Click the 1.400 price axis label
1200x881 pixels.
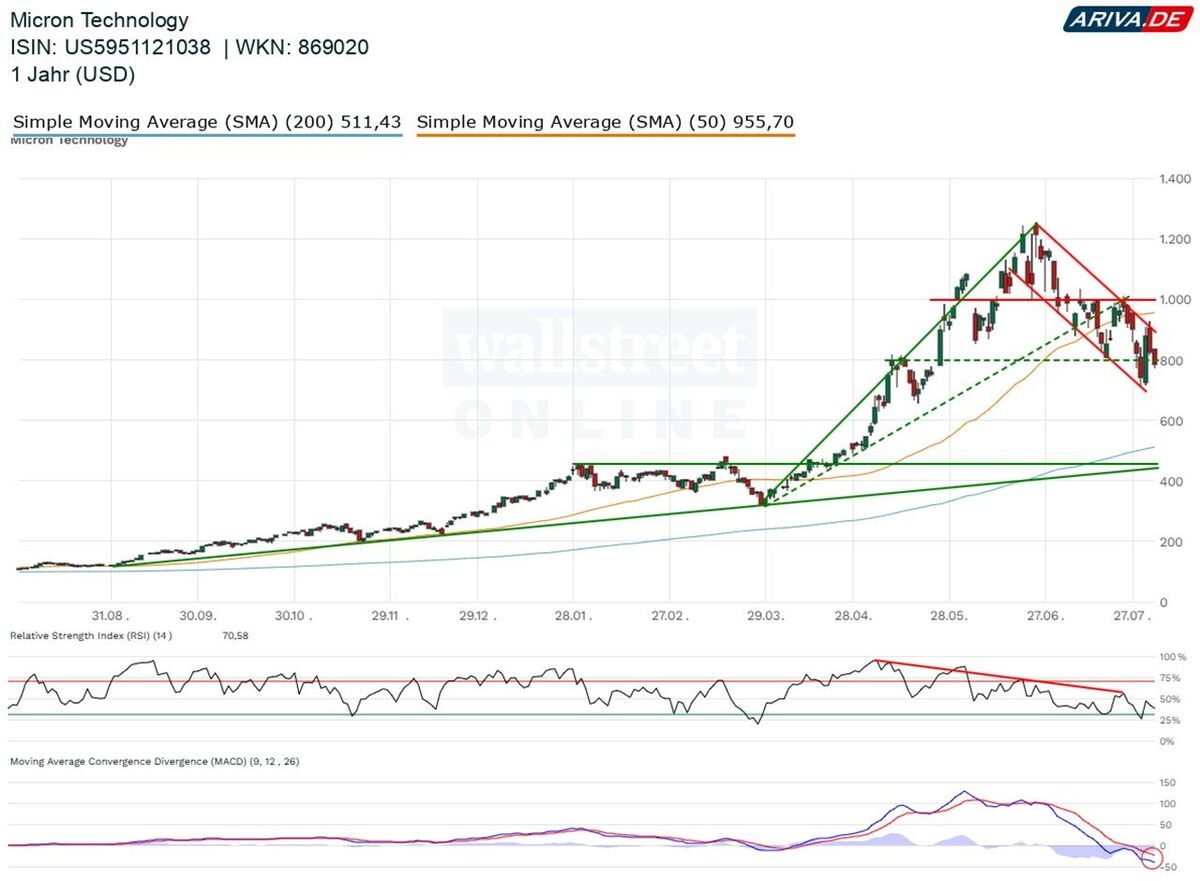(1176, 179)
